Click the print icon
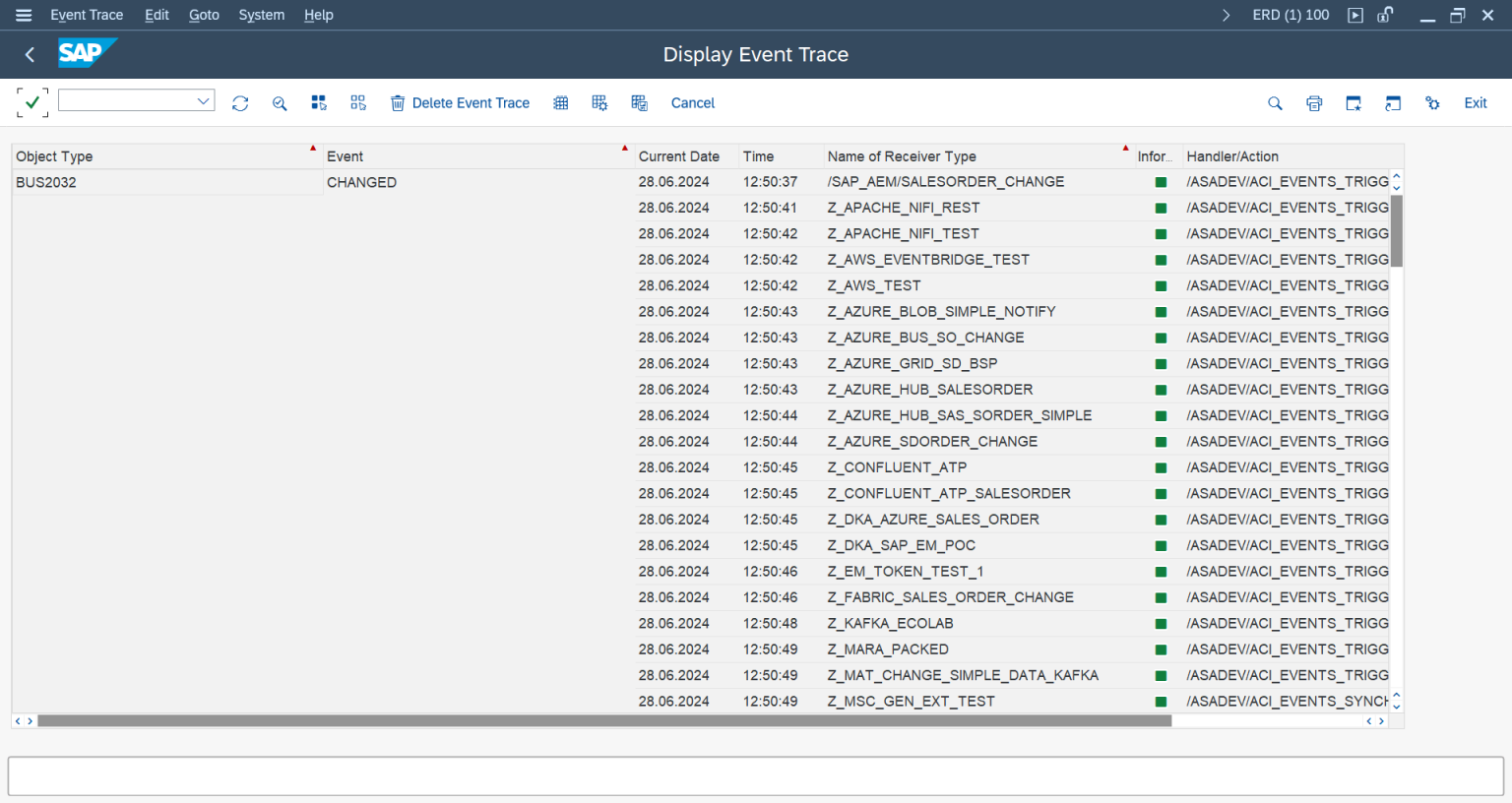Image resolution: width=1512 pixels, height=803 pixels. click(1314, 103)
